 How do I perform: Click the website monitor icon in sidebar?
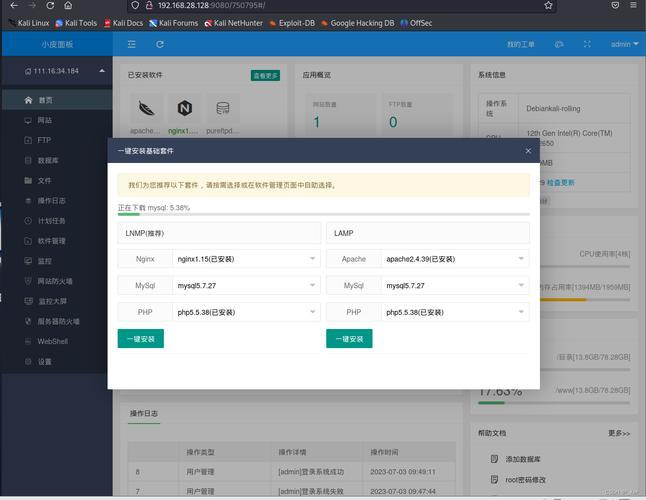point(28,120)
